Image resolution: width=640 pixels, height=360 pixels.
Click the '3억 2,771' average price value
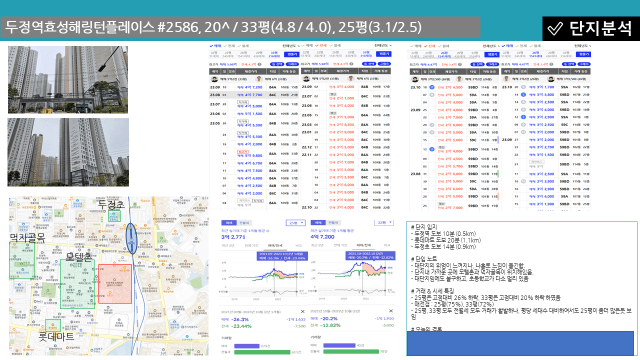pyautogui.click(x=233, y=237)
